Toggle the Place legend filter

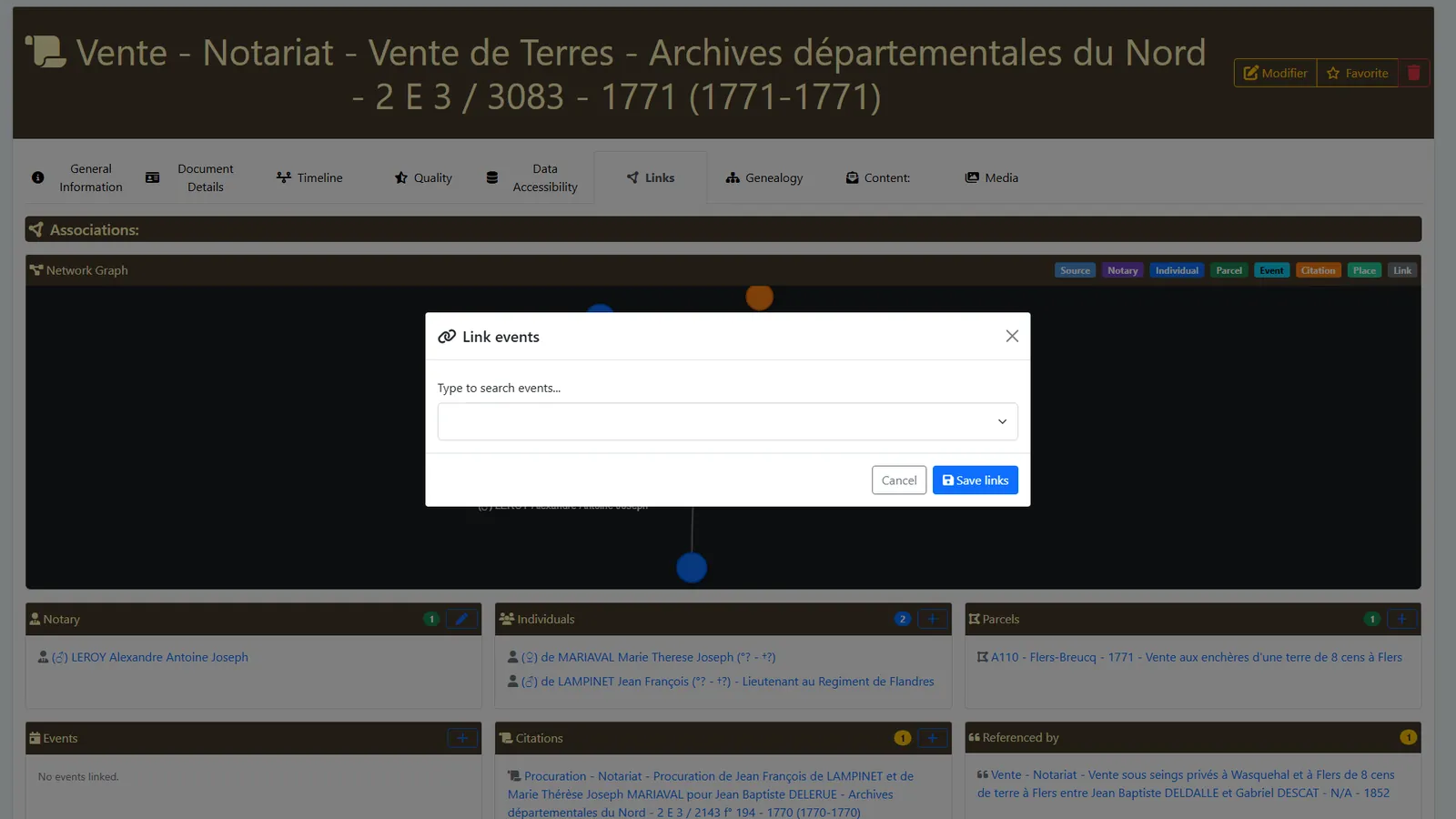(1364, 270)
